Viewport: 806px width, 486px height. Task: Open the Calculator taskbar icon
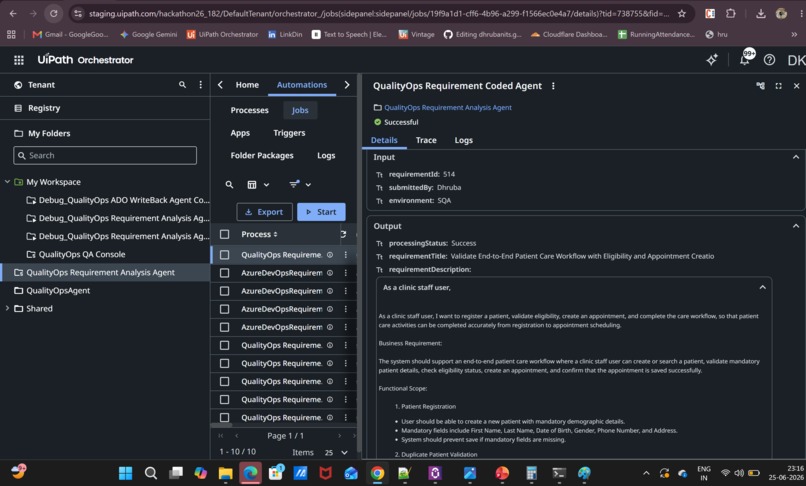tap(531, 473)
